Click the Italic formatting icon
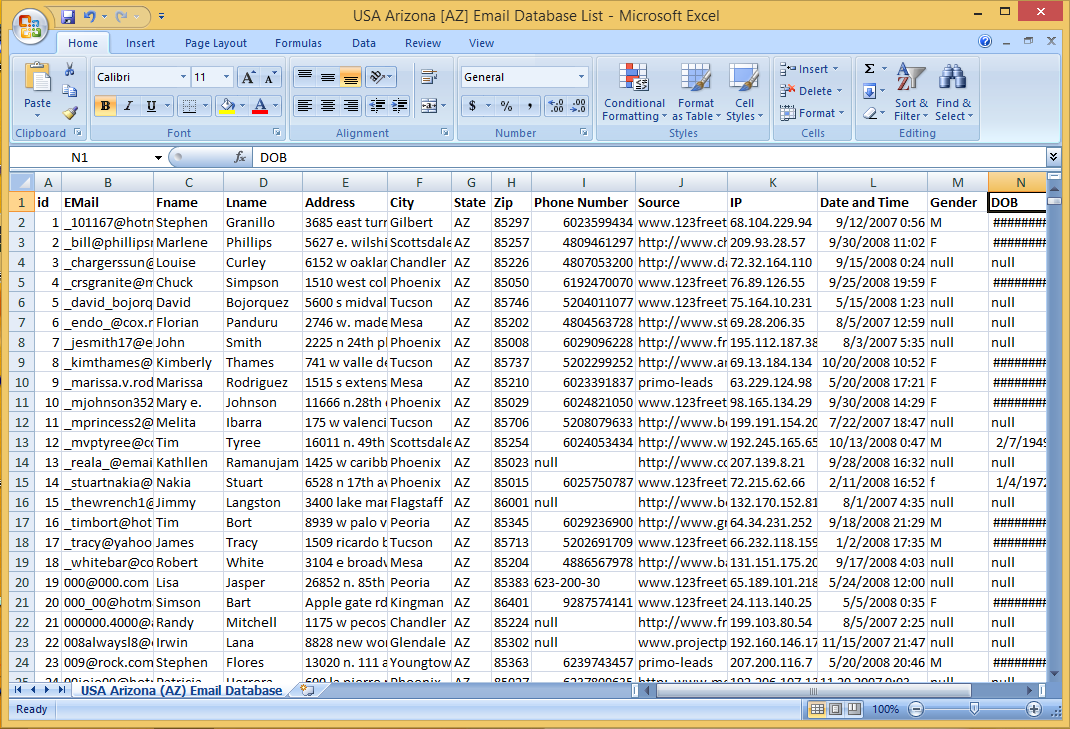Viewport: 1070px width, 729px height. [127, 106]
